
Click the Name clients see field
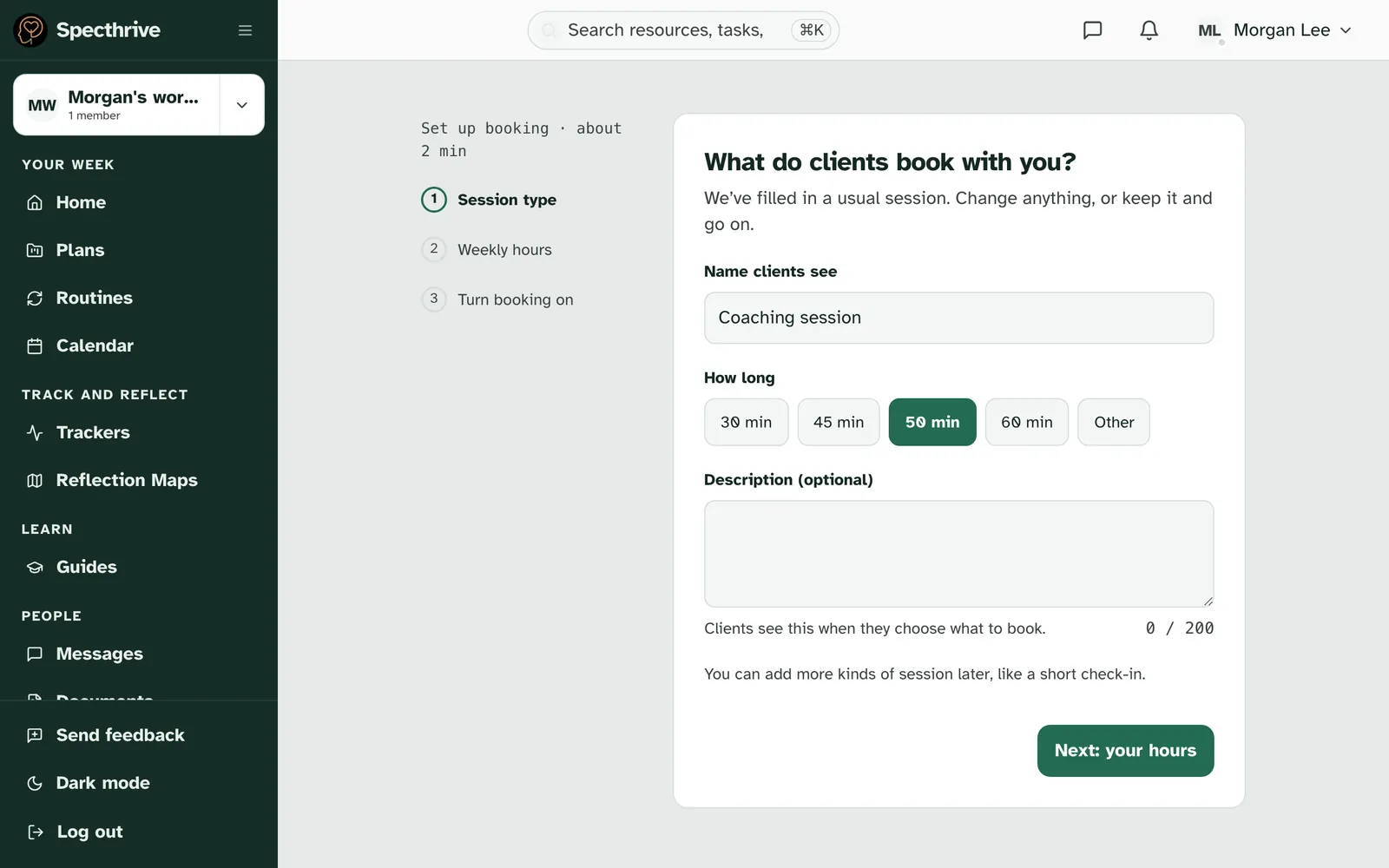click(958, 318)
